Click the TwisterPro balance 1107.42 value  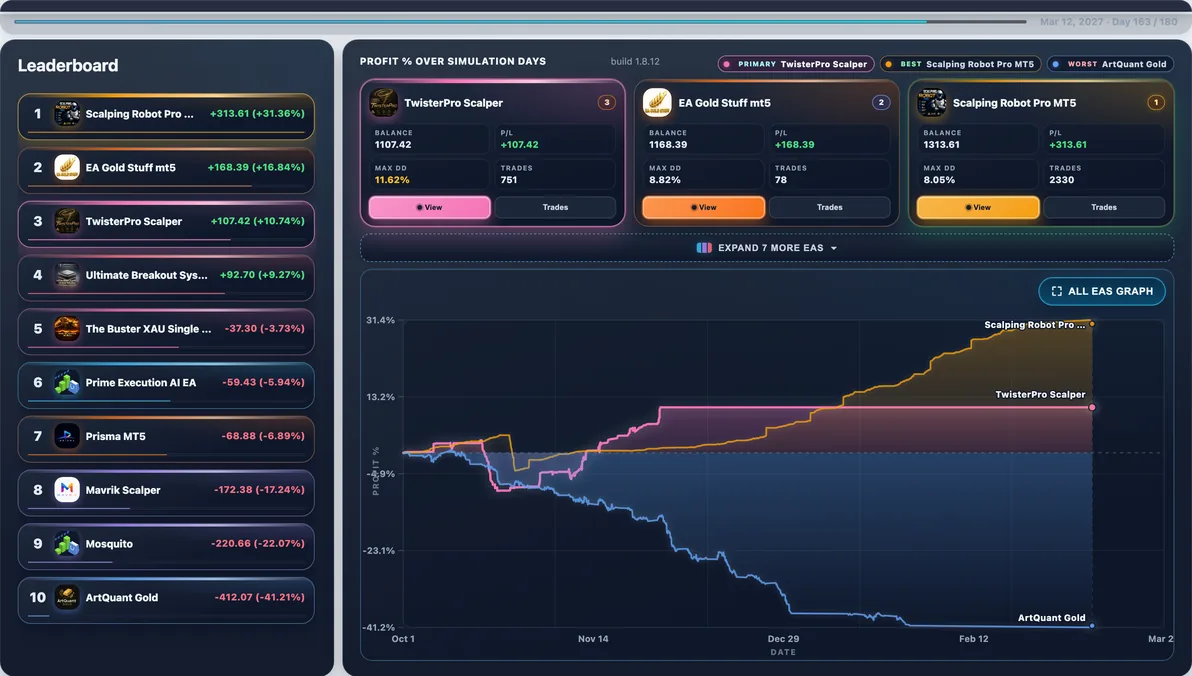(x=393, y=144)
